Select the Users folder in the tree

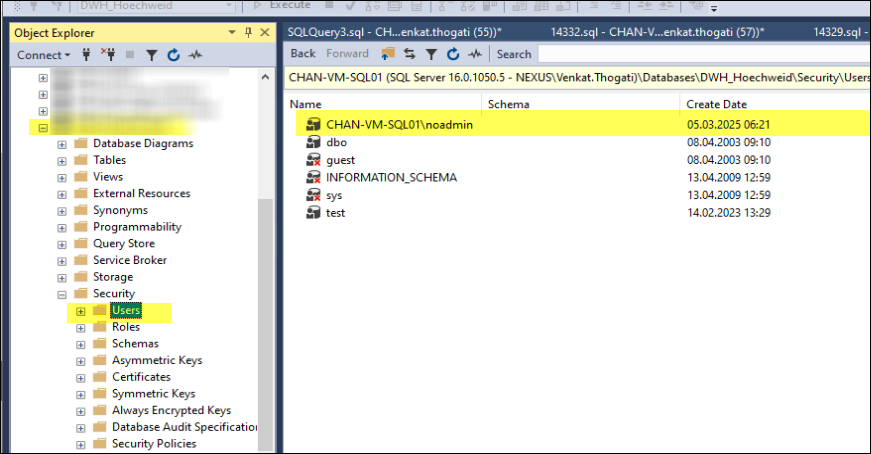(126, 310)
